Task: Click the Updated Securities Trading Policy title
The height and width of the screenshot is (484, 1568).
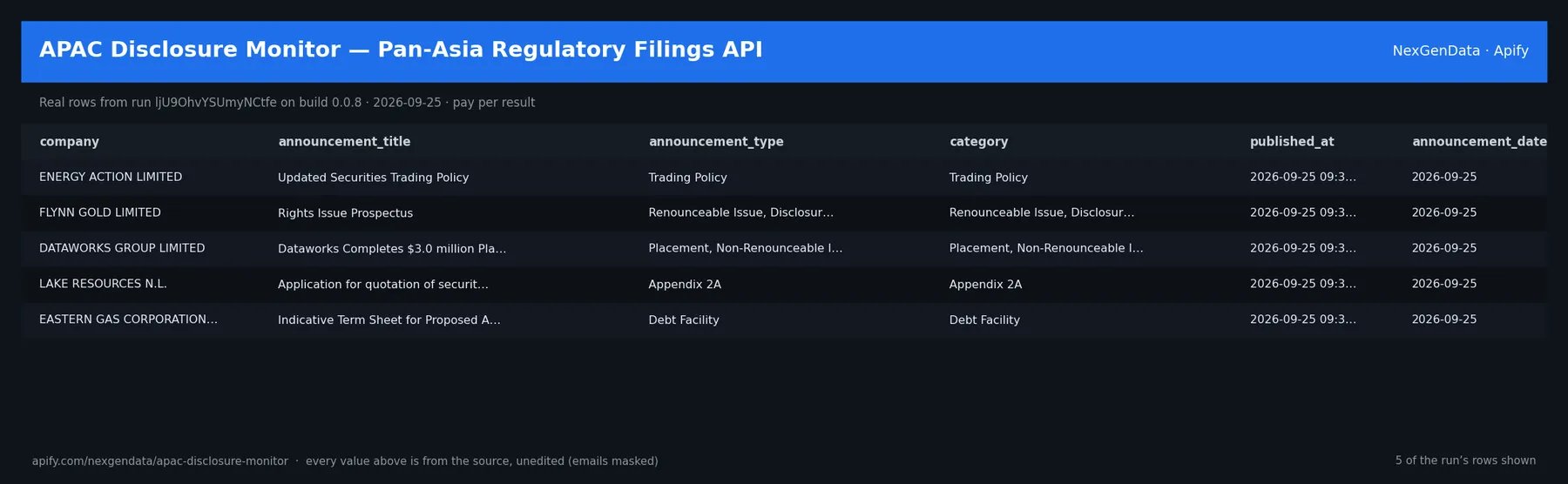Action: point(373,178)
